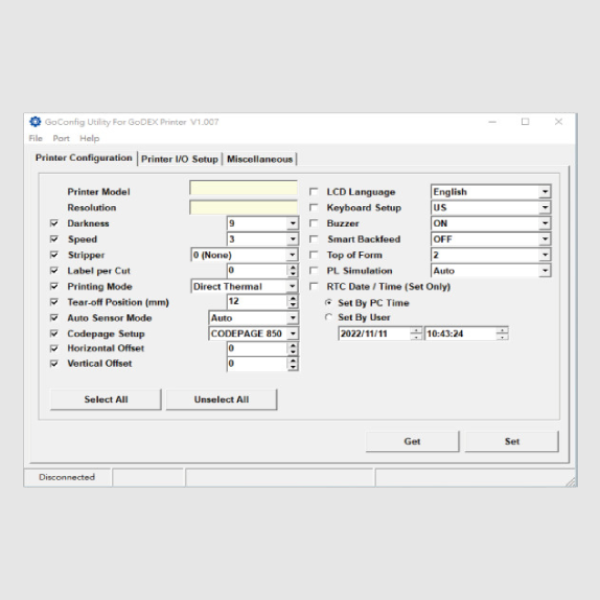Click the Horizontal Offset spinner arrows

pos(292,349)
